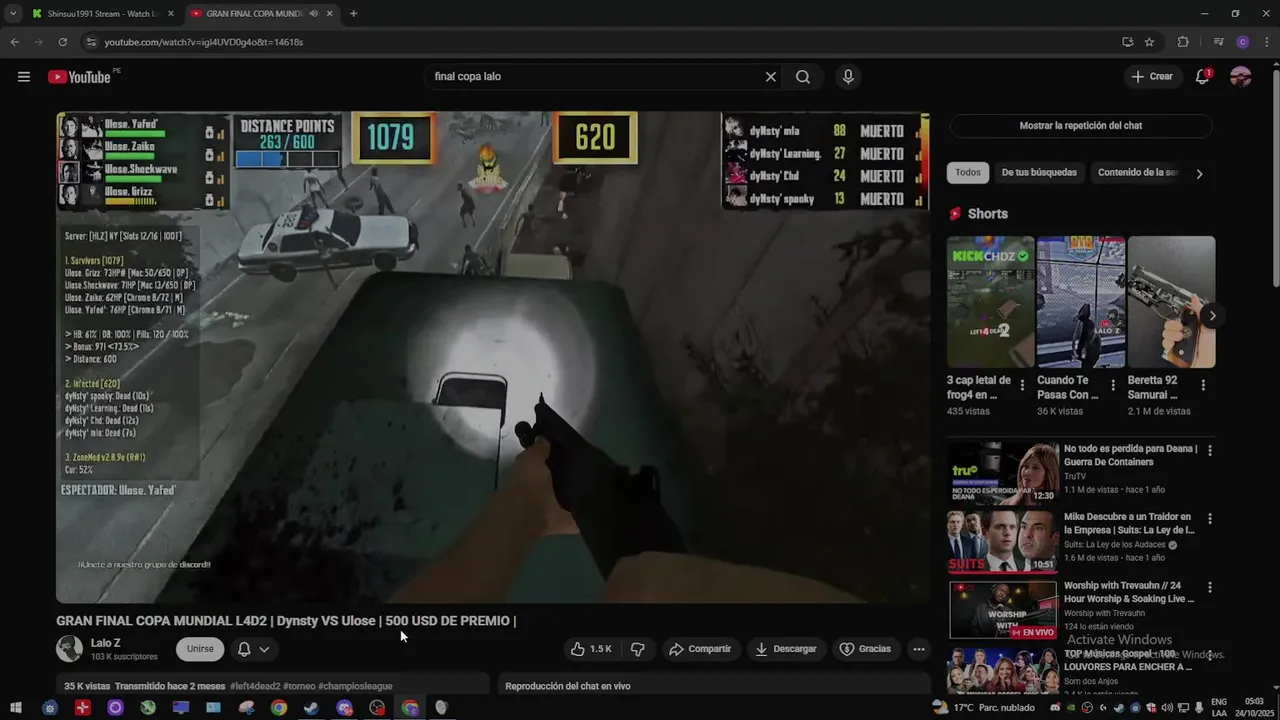The image size is (1280, 720).
Task: Open more options for the Suits video
Action: pyautogui.click(x=1210, y=519)
